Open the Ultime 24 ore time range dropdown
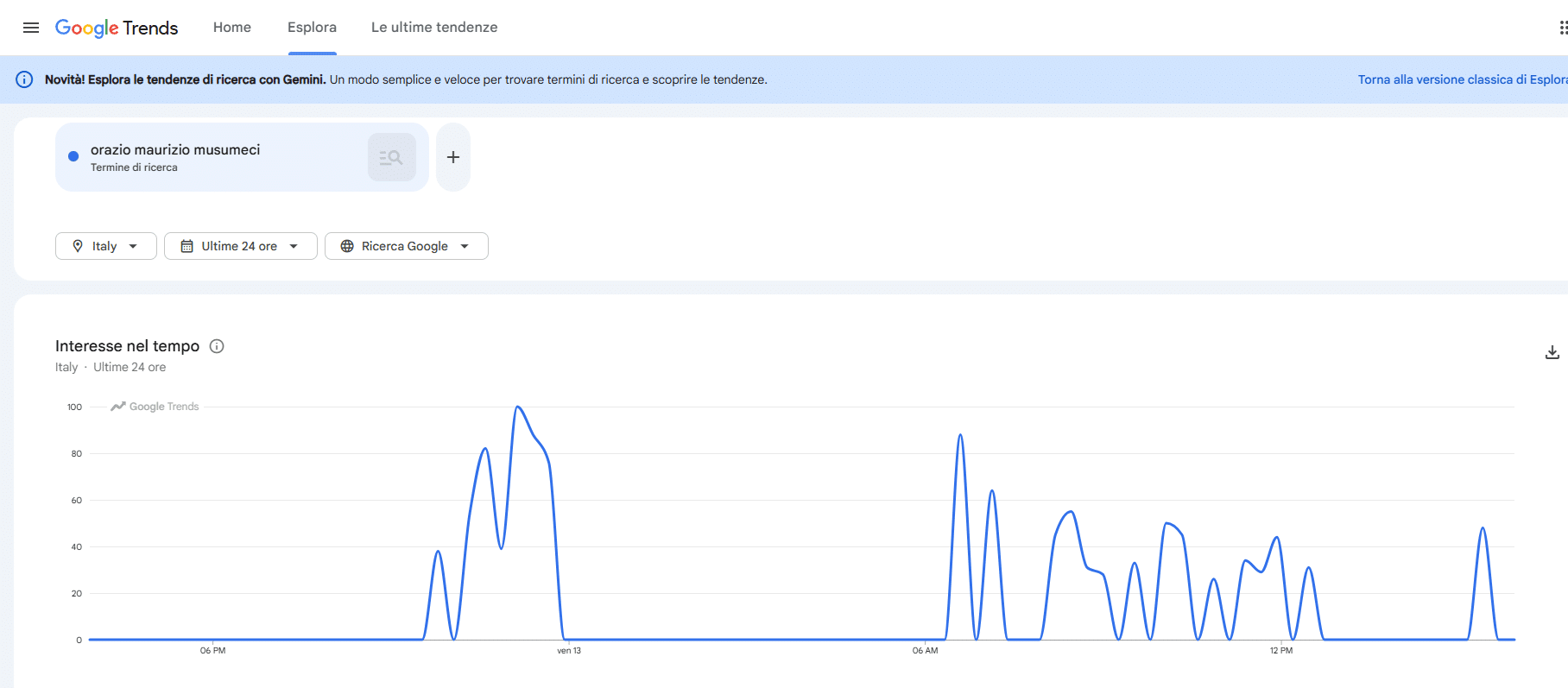This screenshot has height=688, width=1568. 240,246
